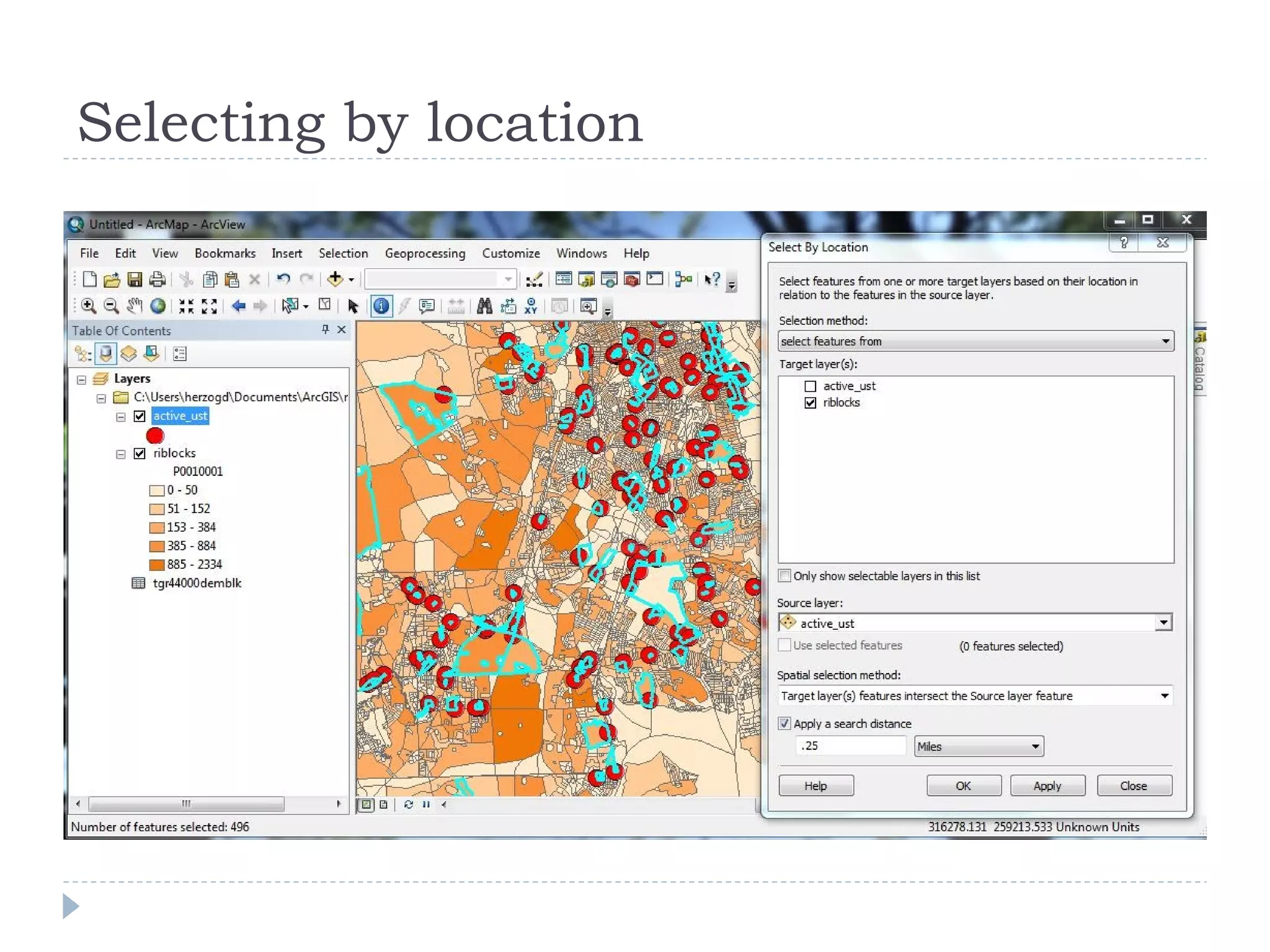Click the Open folder toolbar icon
Screen dimensions: 1270x952
(x=112, y=280)
